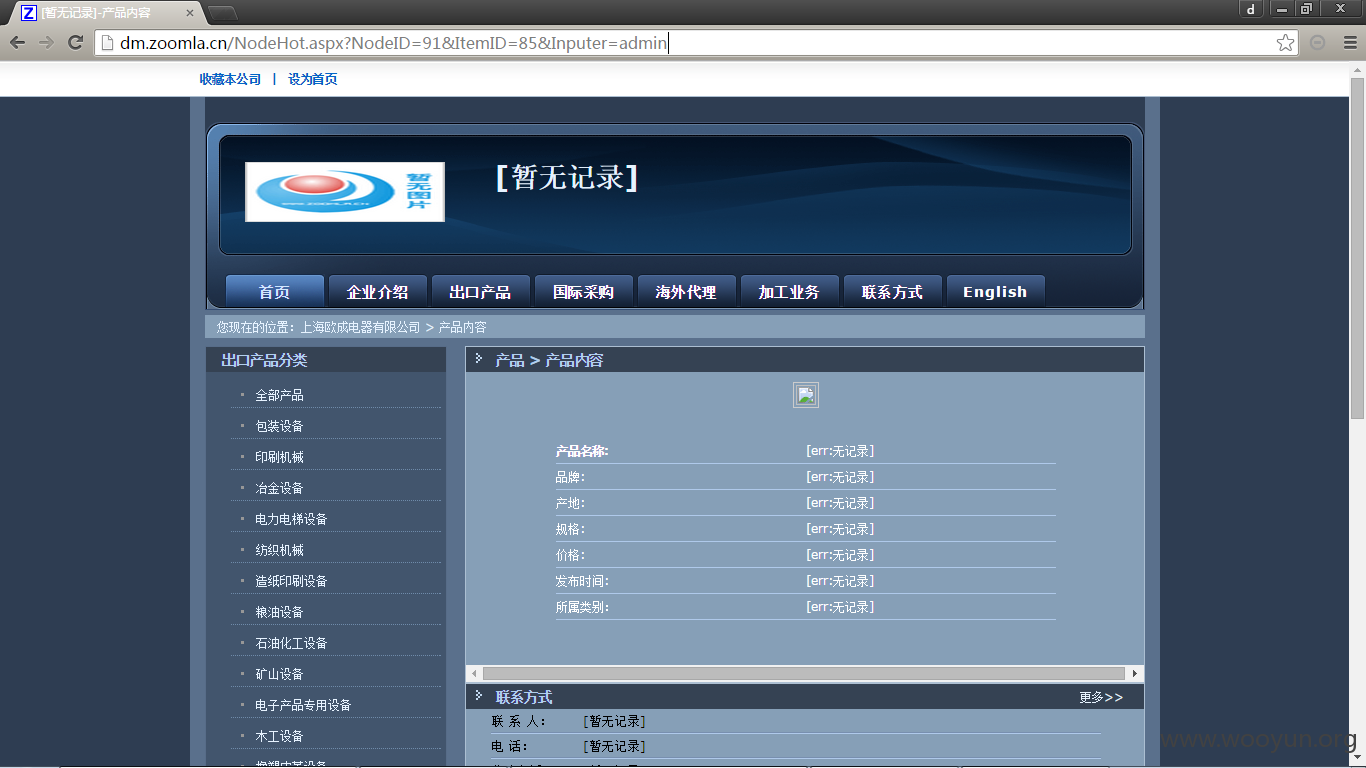Open the 企业介绍 navigation tab
This screenshot has height=768, width=1366.
click(x=377, y=292)
